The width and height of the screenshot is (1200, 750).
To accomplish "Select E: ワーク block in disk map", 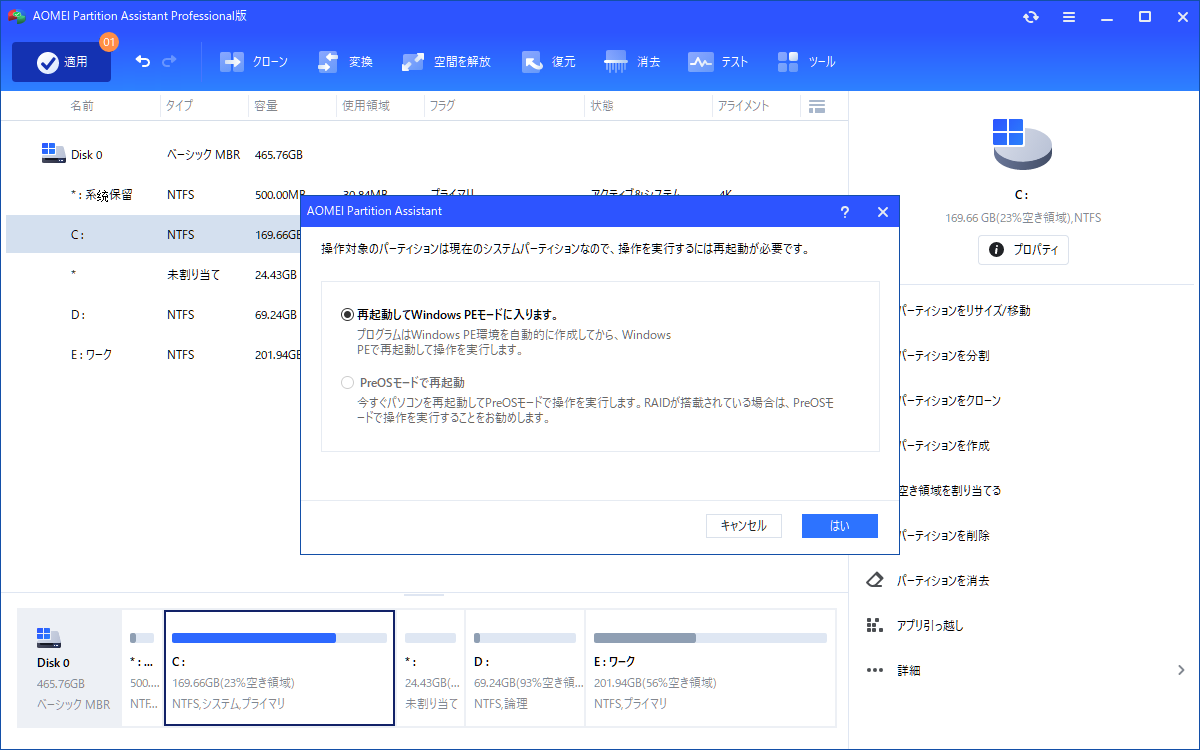I will pyautogui.click(x=710, y=668).
